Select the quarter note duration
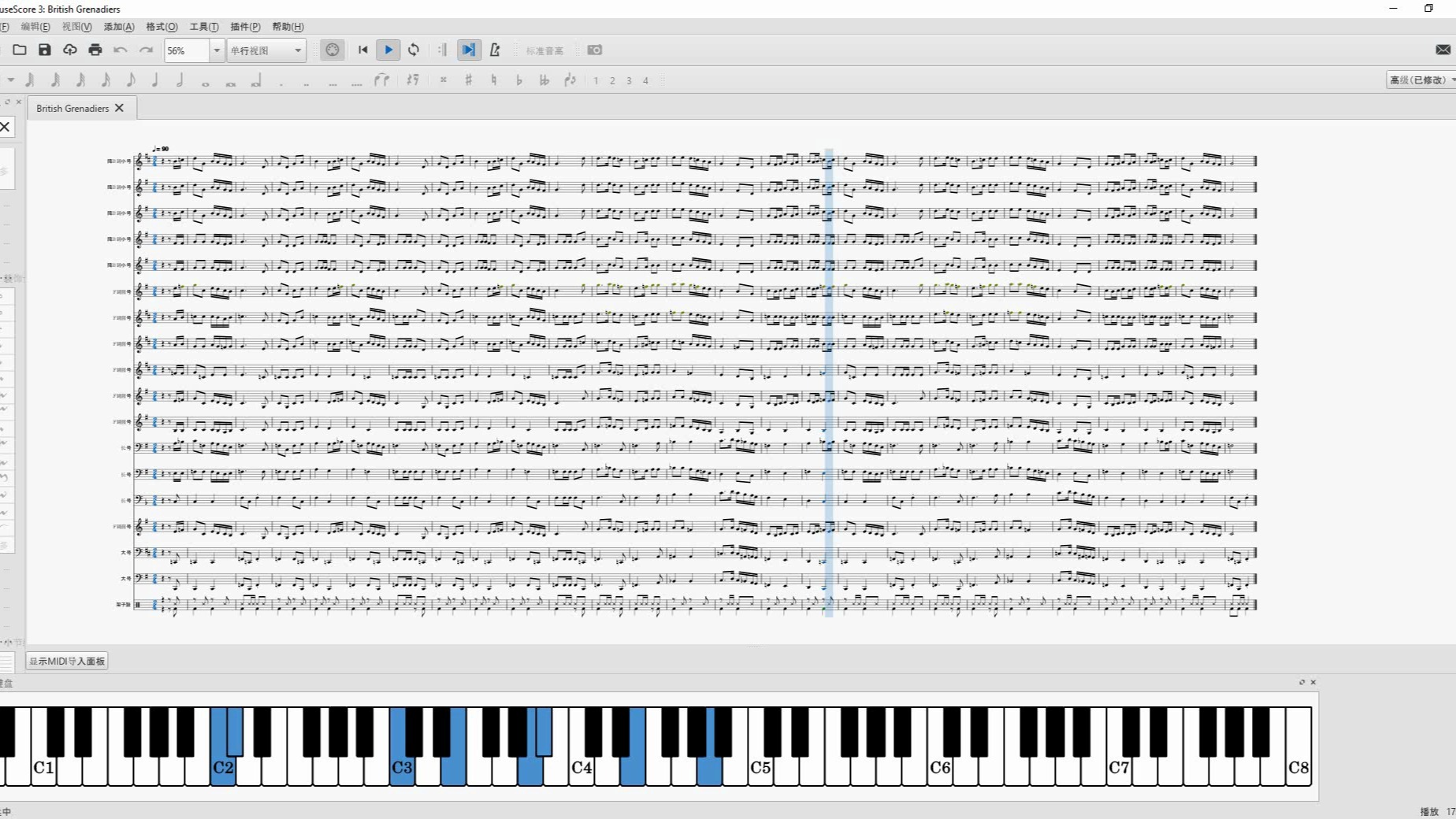The height and width of the screenshot is (819, 1456). coord(155,80)
